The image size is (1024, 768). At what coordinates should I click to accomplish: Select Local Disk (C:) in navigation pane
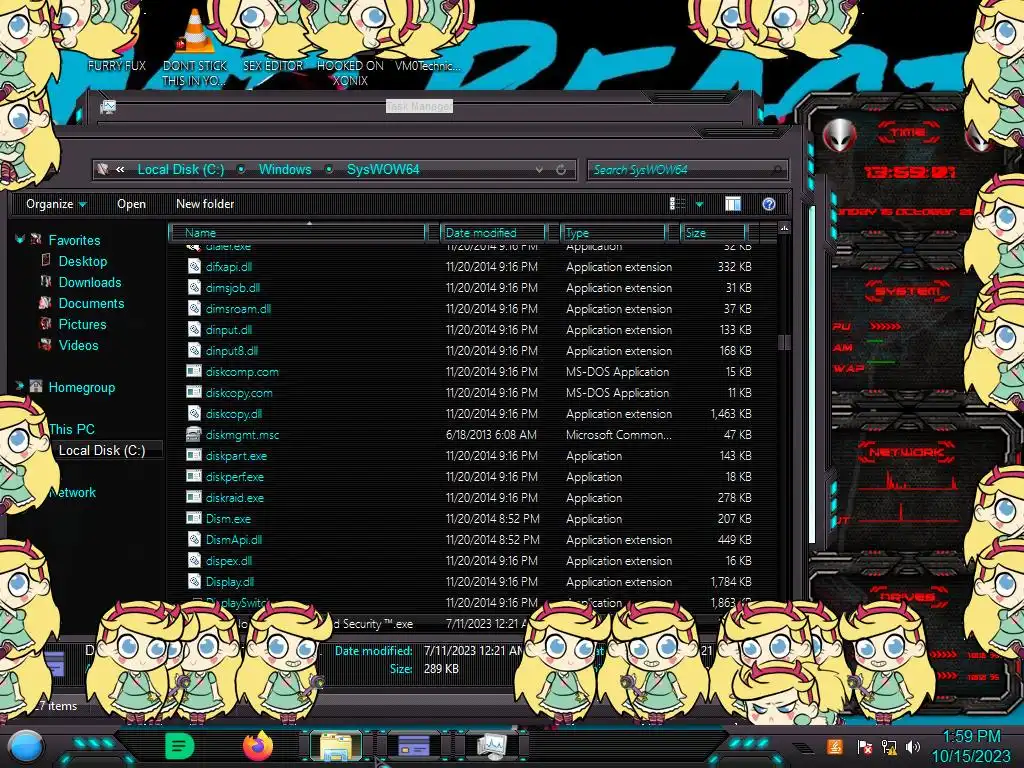pos(102,450)
